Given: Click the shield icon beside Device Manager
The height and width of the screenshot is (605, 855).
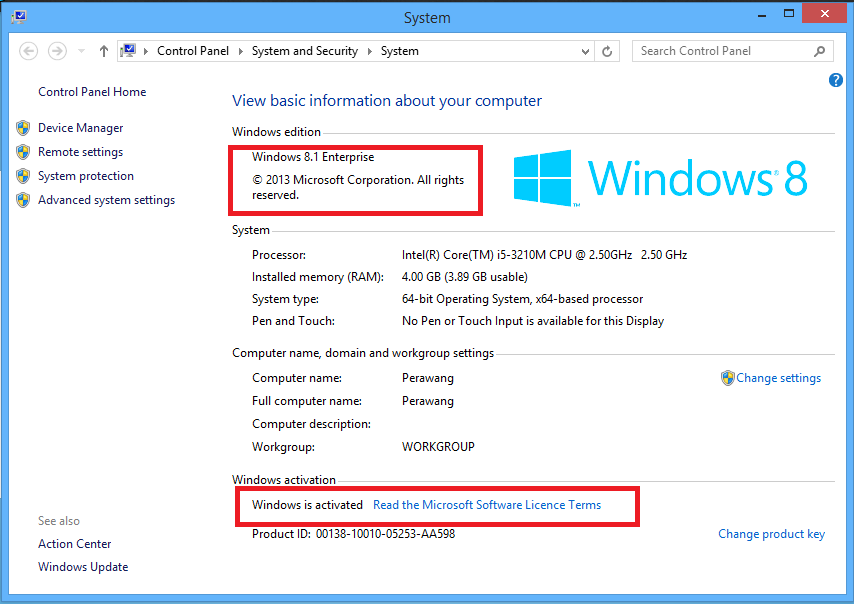Looking at the screenshot, I should (x=23, y=128).
